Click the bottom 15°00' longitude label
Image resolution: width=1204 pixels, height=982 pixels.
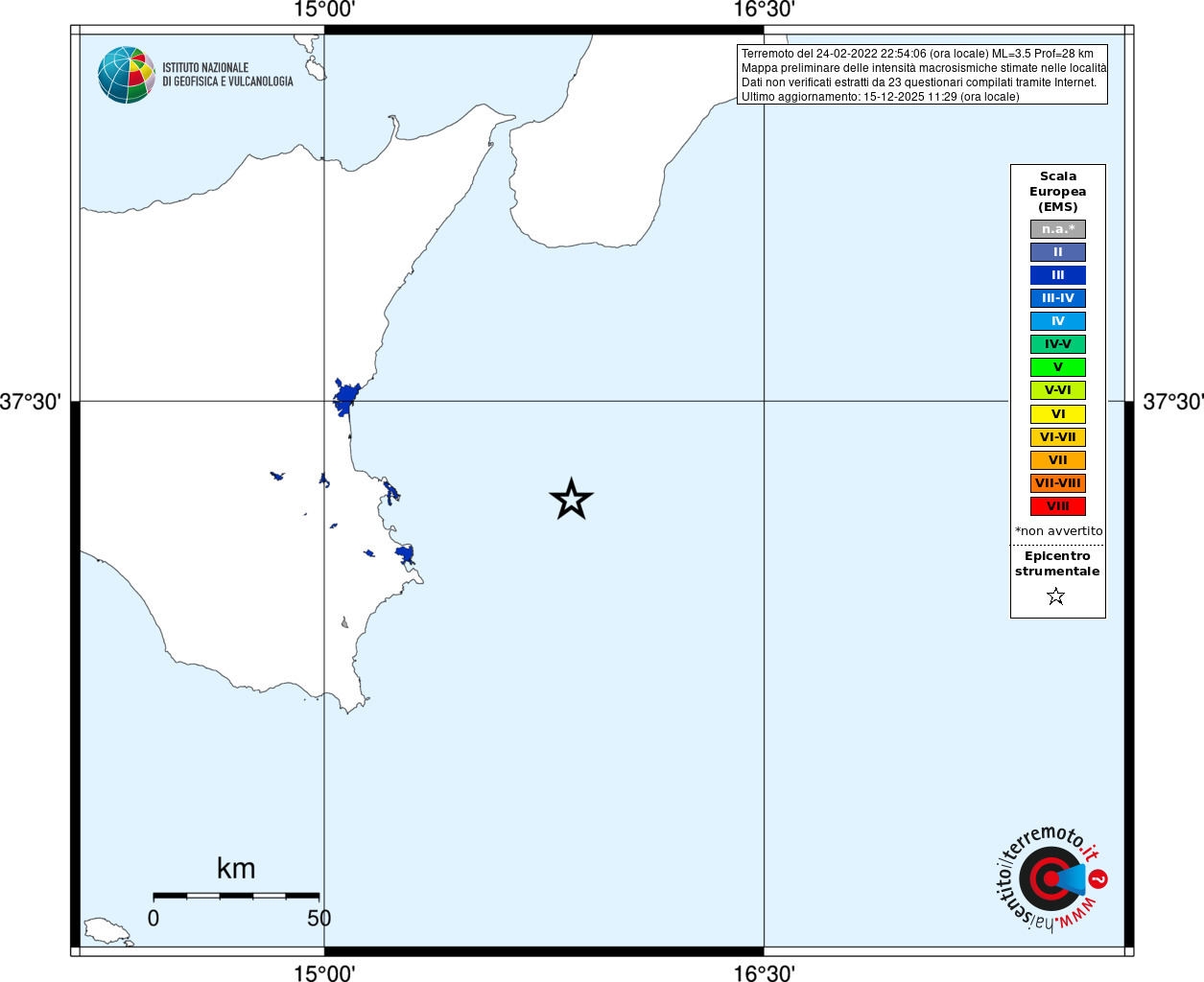(324, 972)
